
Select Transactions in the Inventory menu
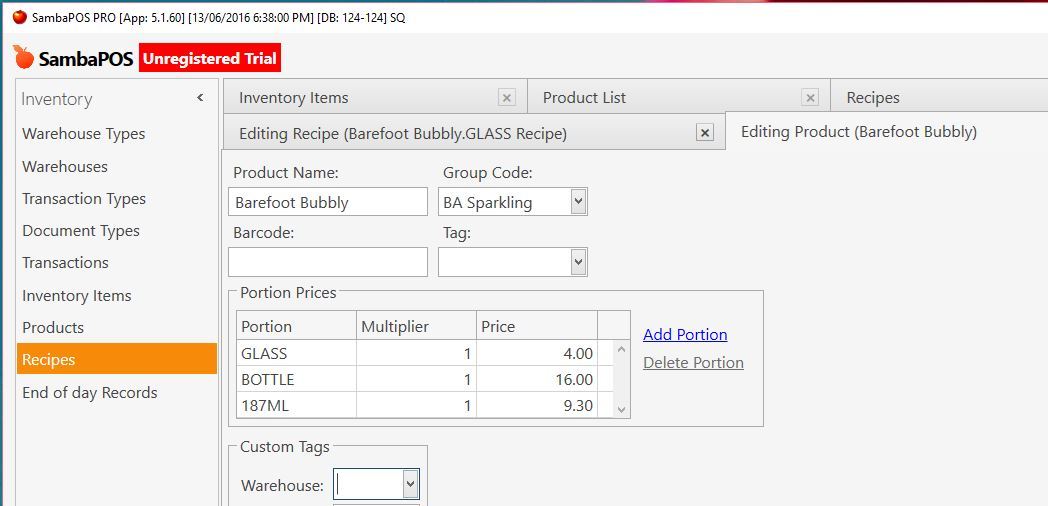coord(66,263)
